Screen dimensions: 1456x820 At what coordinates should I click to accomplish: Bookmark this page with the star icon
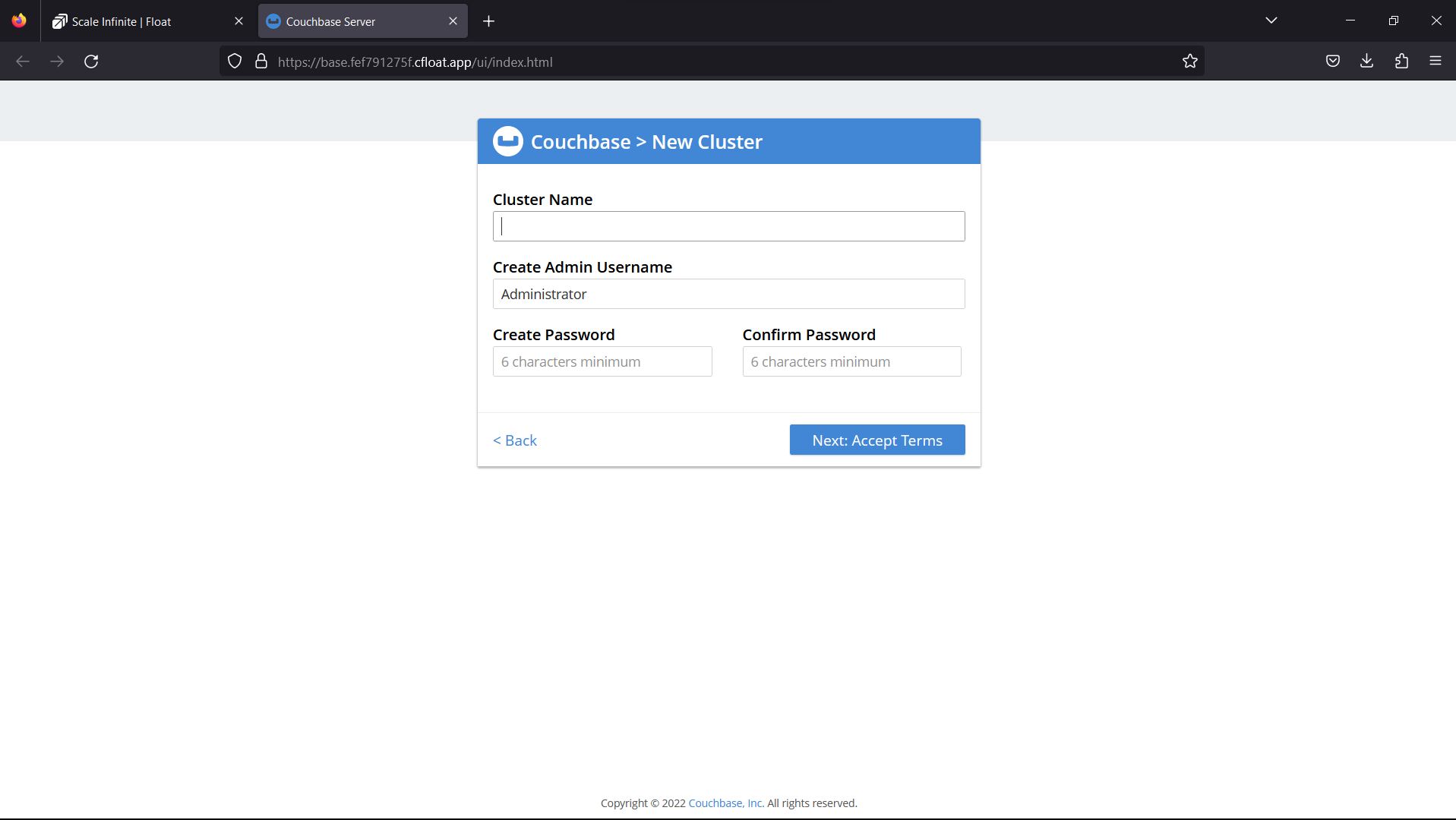click(1190, 61)
